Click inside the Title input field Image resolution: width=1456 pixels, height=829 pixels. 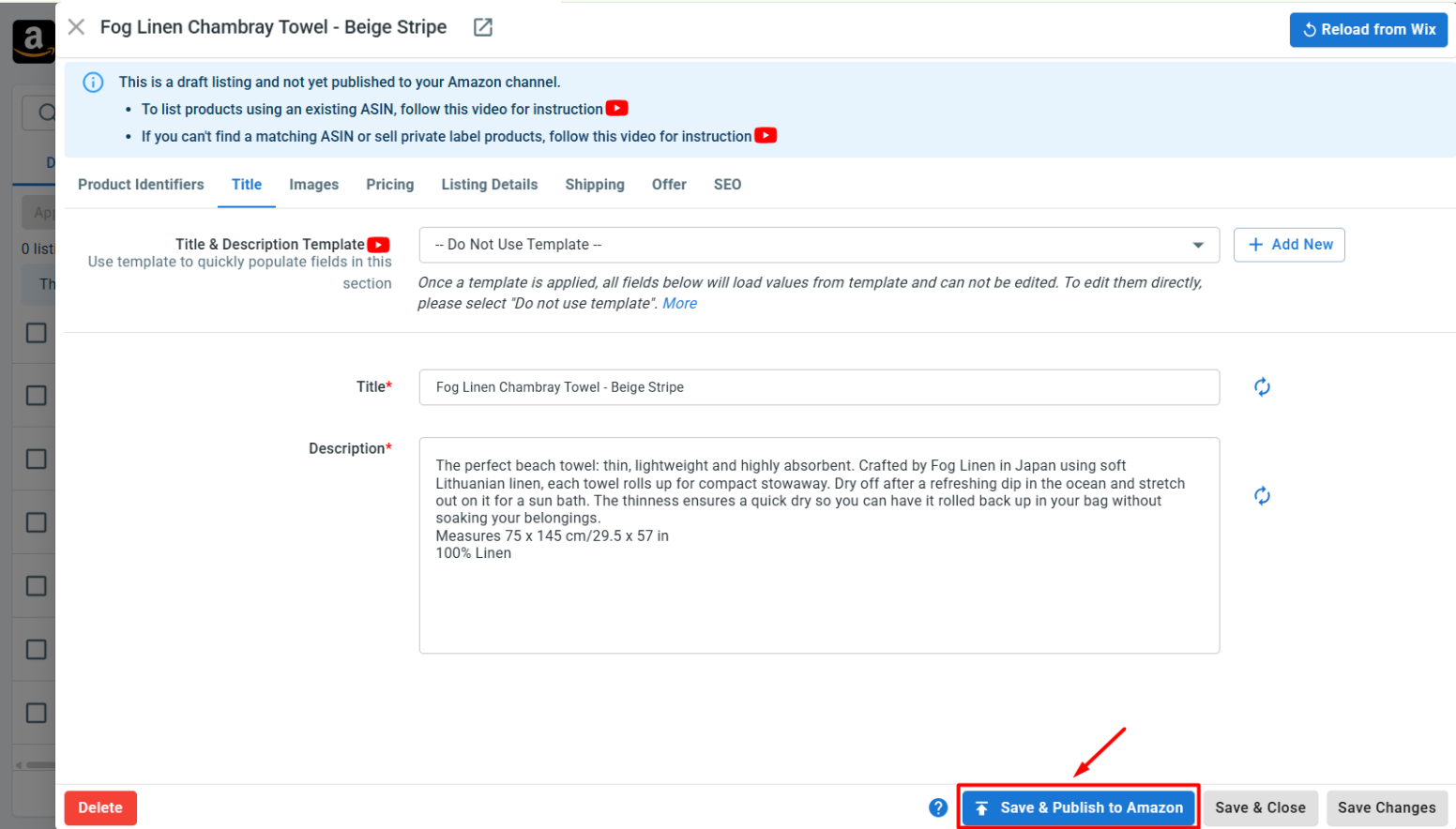point(819,387)
